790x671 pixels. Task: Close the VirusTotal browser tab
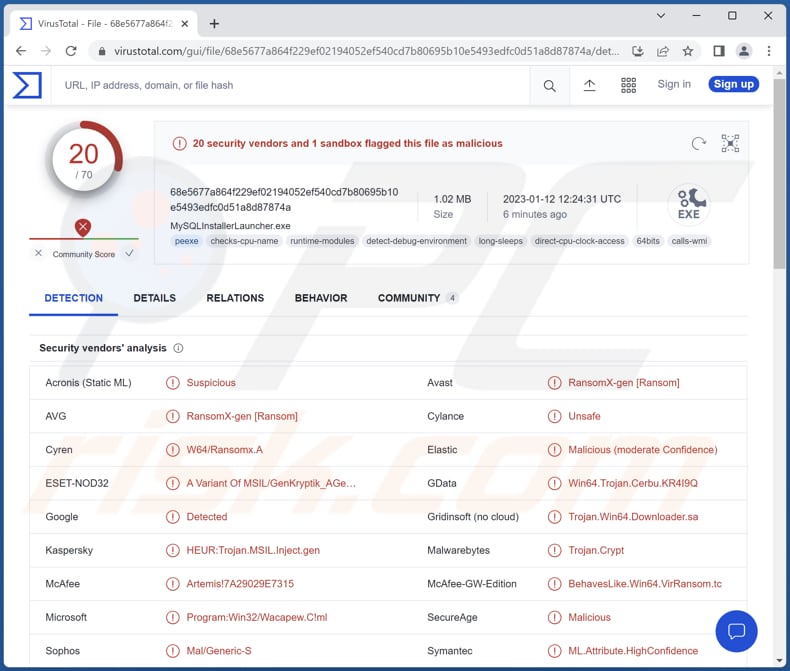click(x=185, y=24)
